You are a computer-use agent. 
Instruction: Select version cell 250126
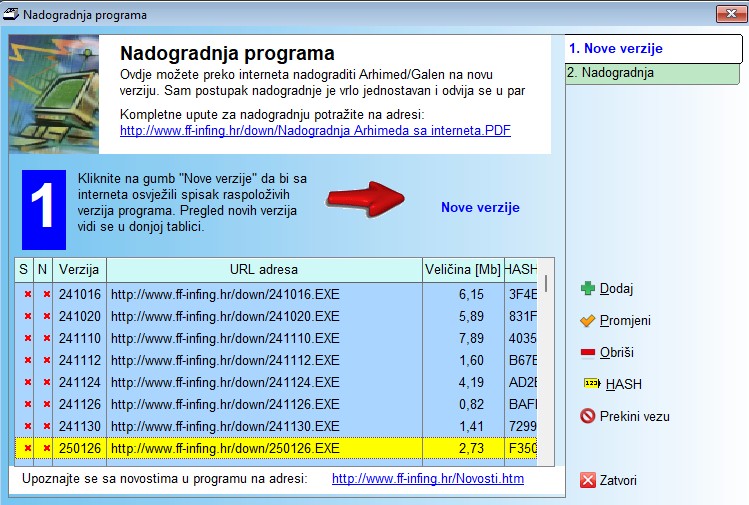(x=79, y=448)
